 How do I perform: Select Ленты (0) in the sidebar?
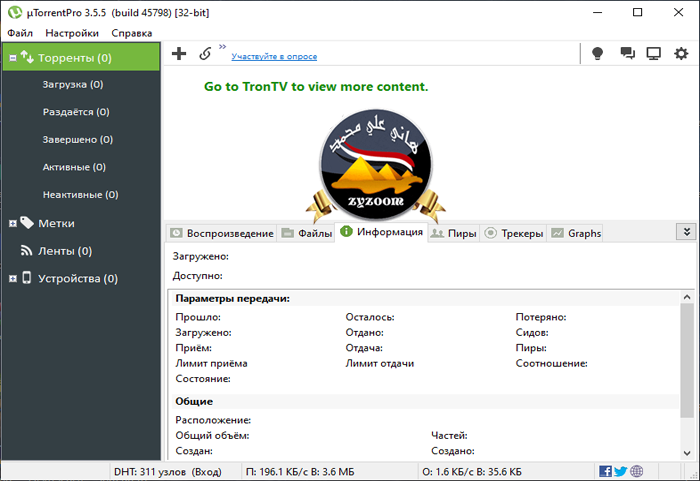coord(65,251)
